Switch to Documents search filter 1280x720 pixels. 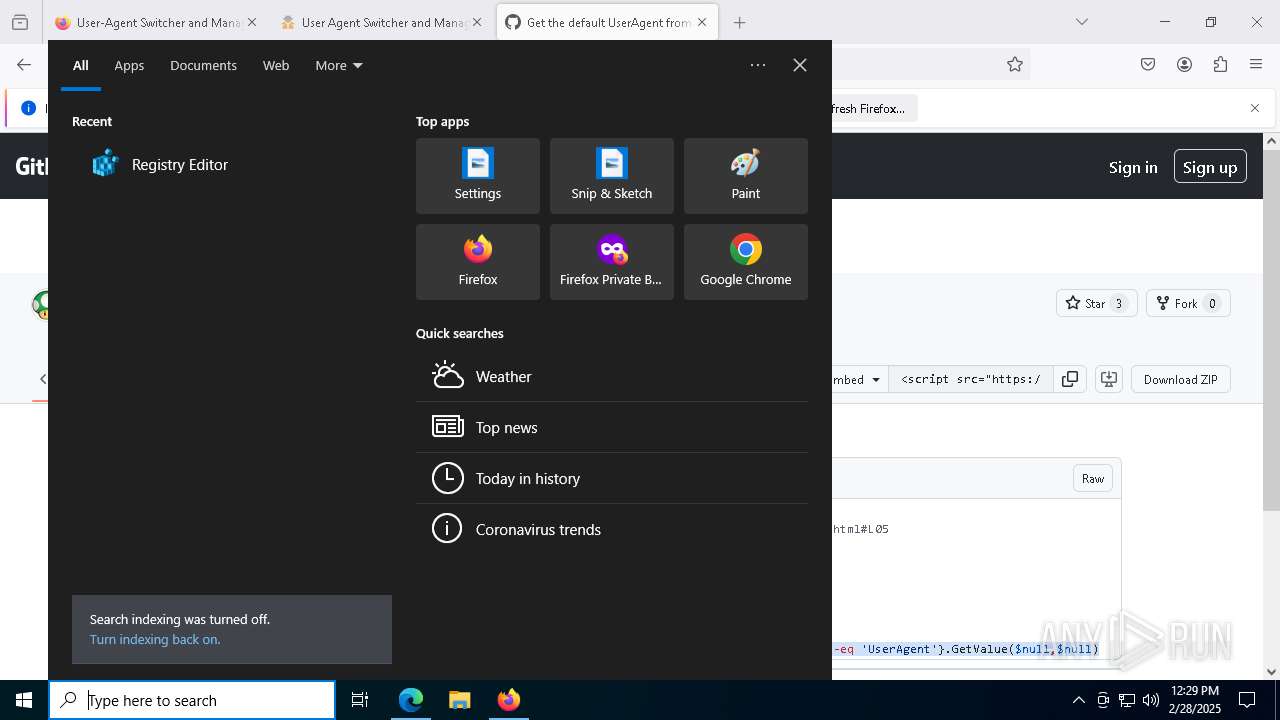pos(203,66)
